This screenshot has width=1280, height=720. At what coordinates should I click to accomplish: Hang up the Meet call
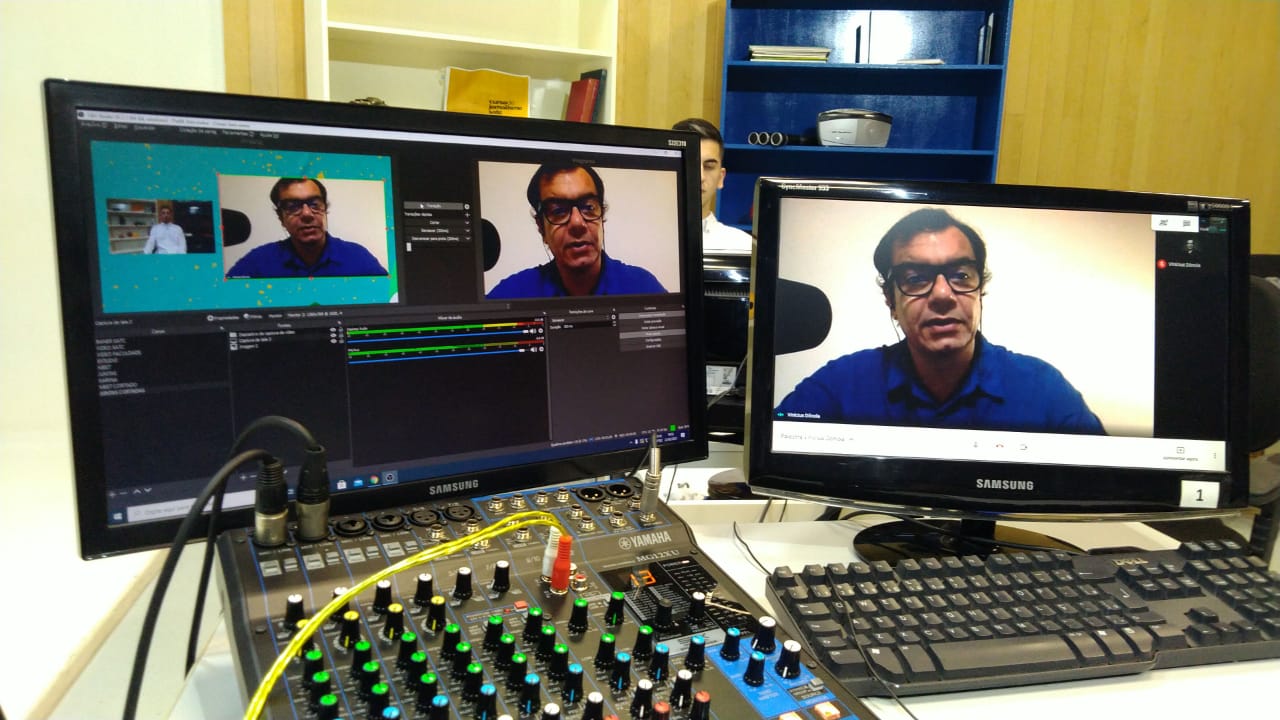coord(1000,446)
